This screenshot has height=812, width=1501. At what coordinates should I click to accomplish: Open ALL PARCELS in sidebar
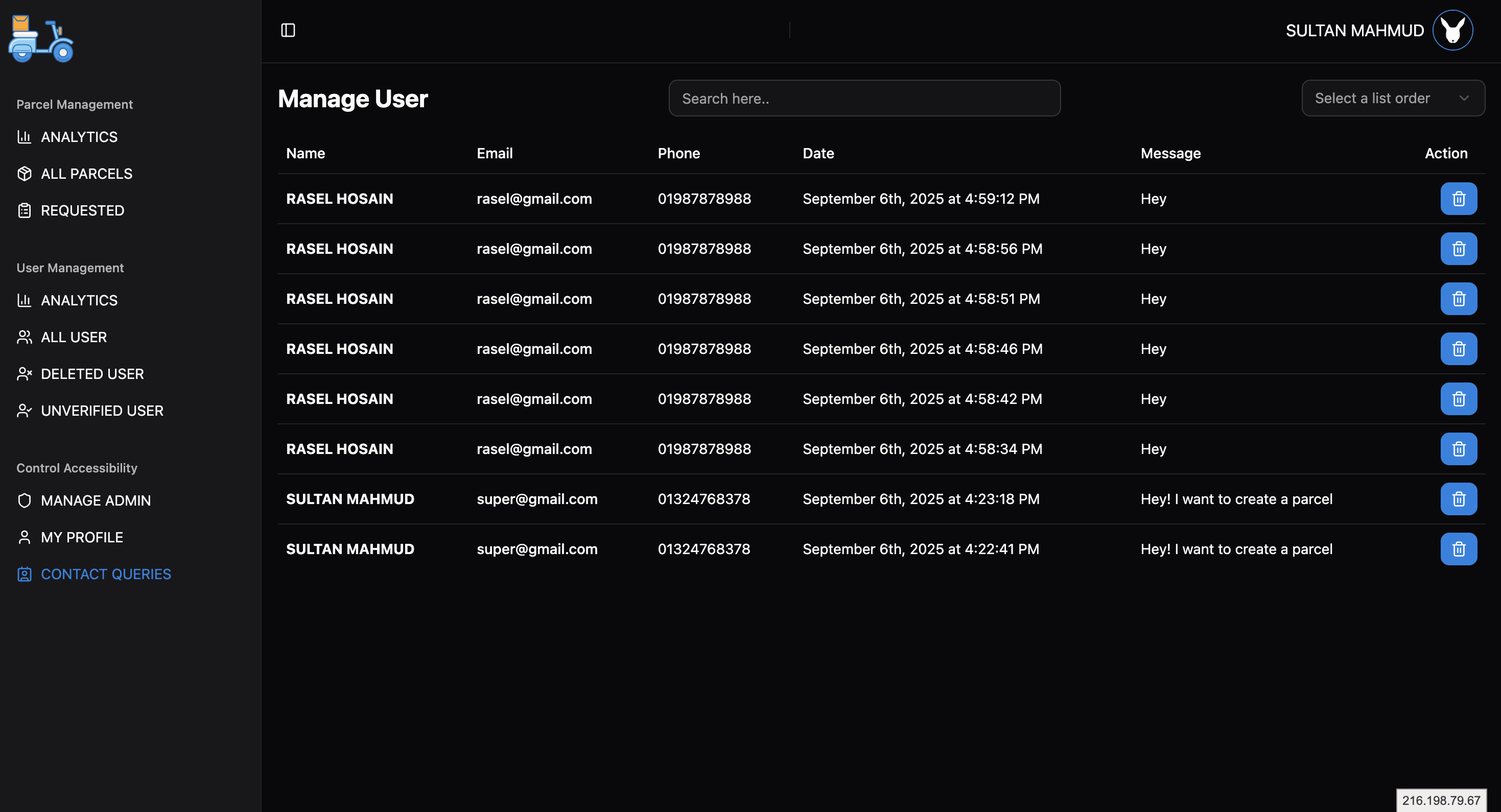click(86, 174)
